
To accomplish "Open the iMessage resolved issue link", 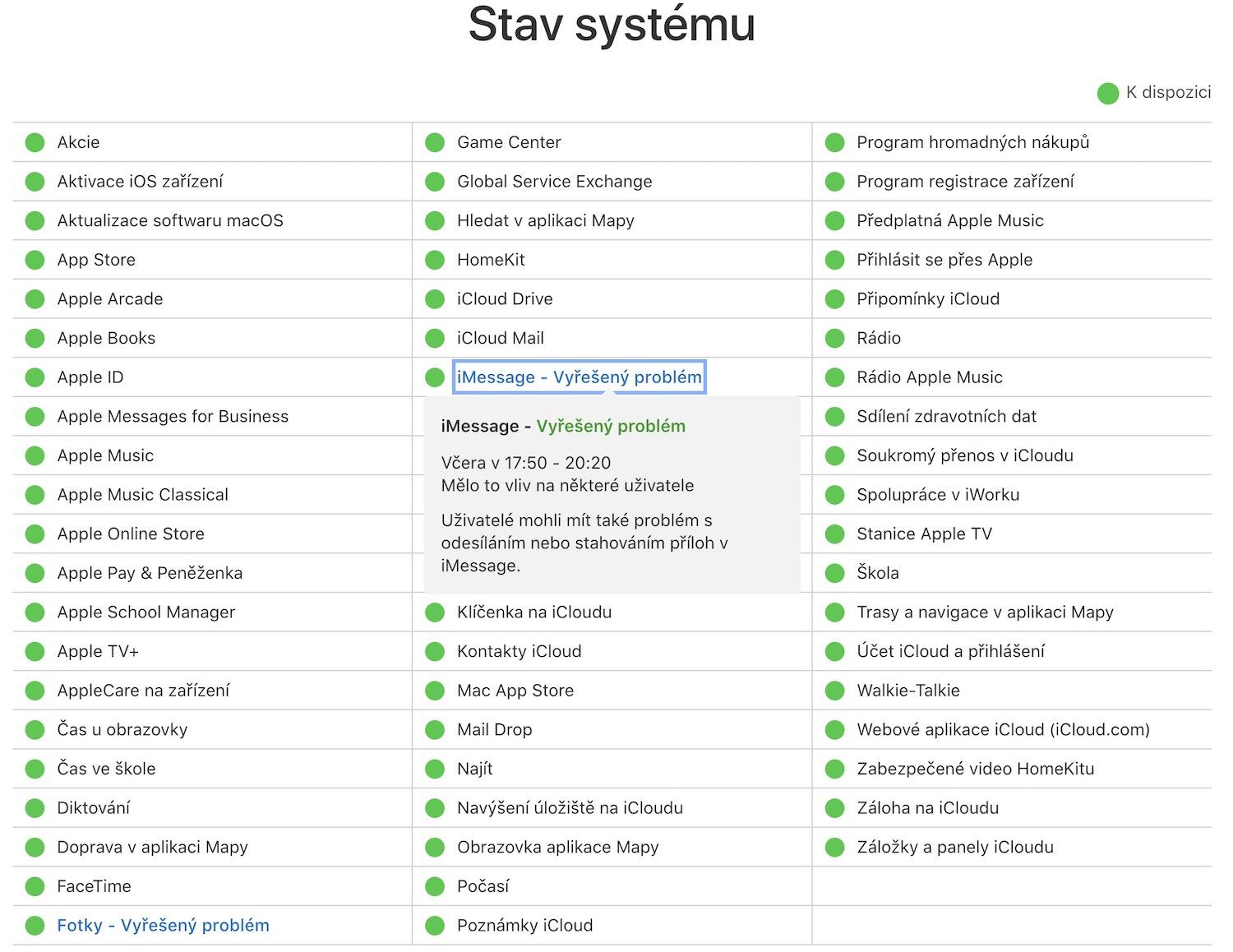I will [579, 377].
